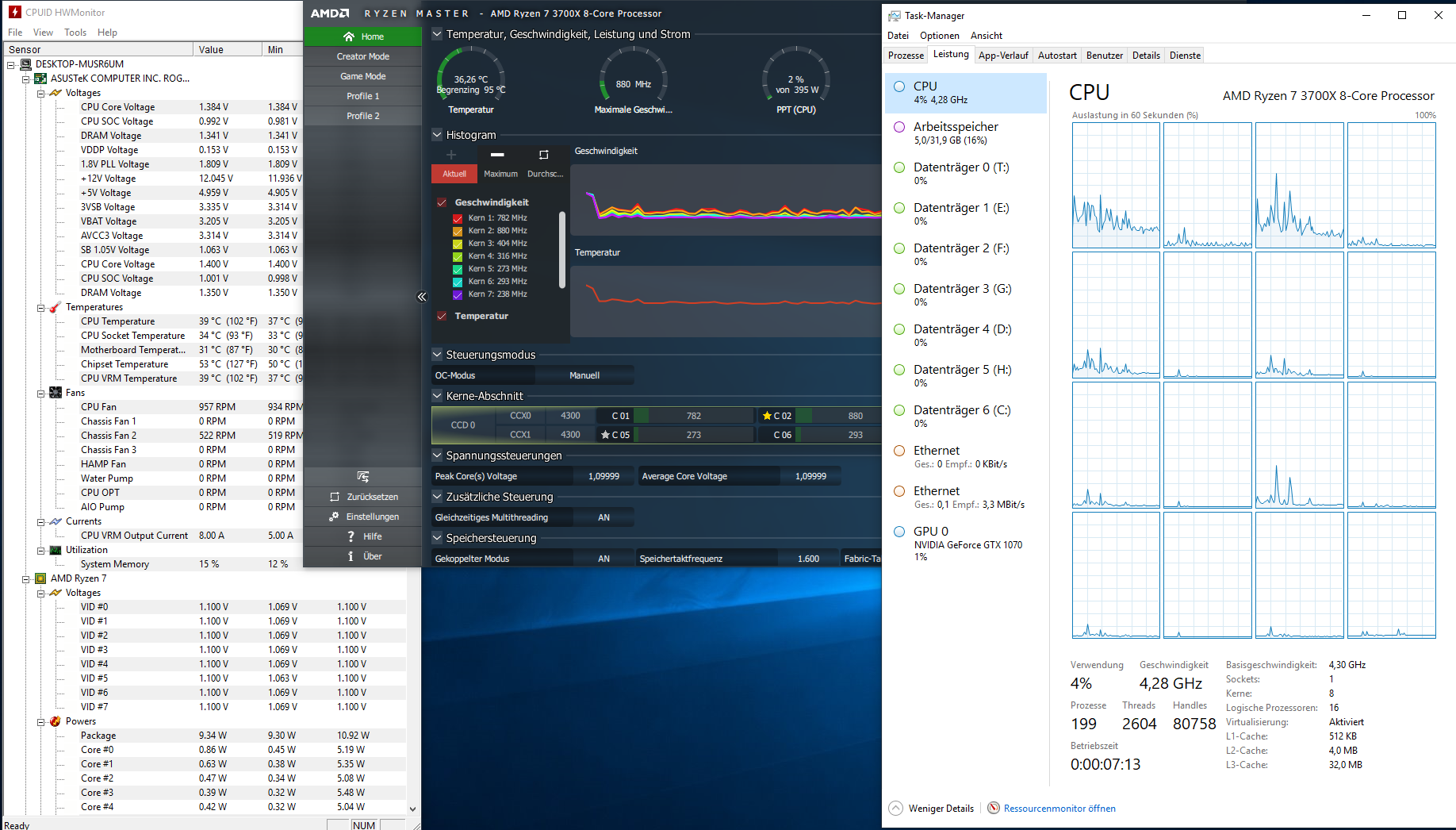Toggle the Kern 3 checkbox
1456x830 pixels.
[458, 244]
